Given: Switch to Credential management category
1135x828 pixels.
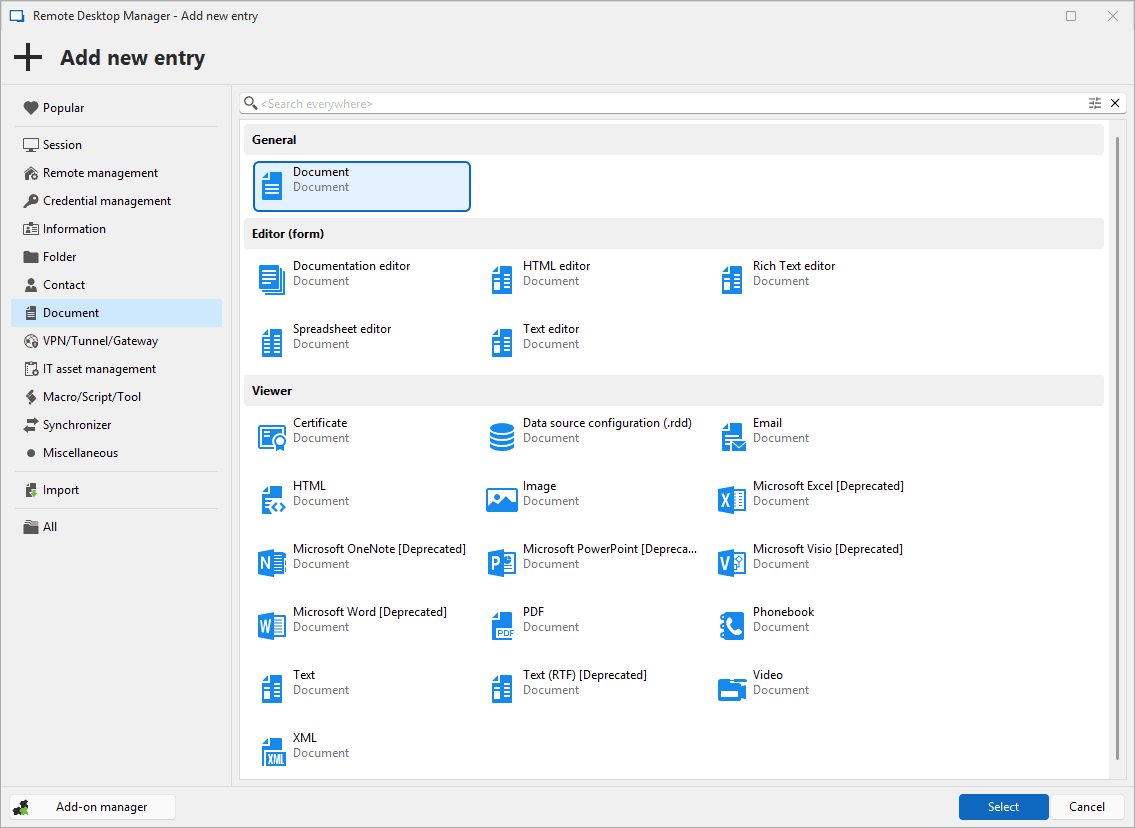Looking at the screenshot, I should pos(106,201).
